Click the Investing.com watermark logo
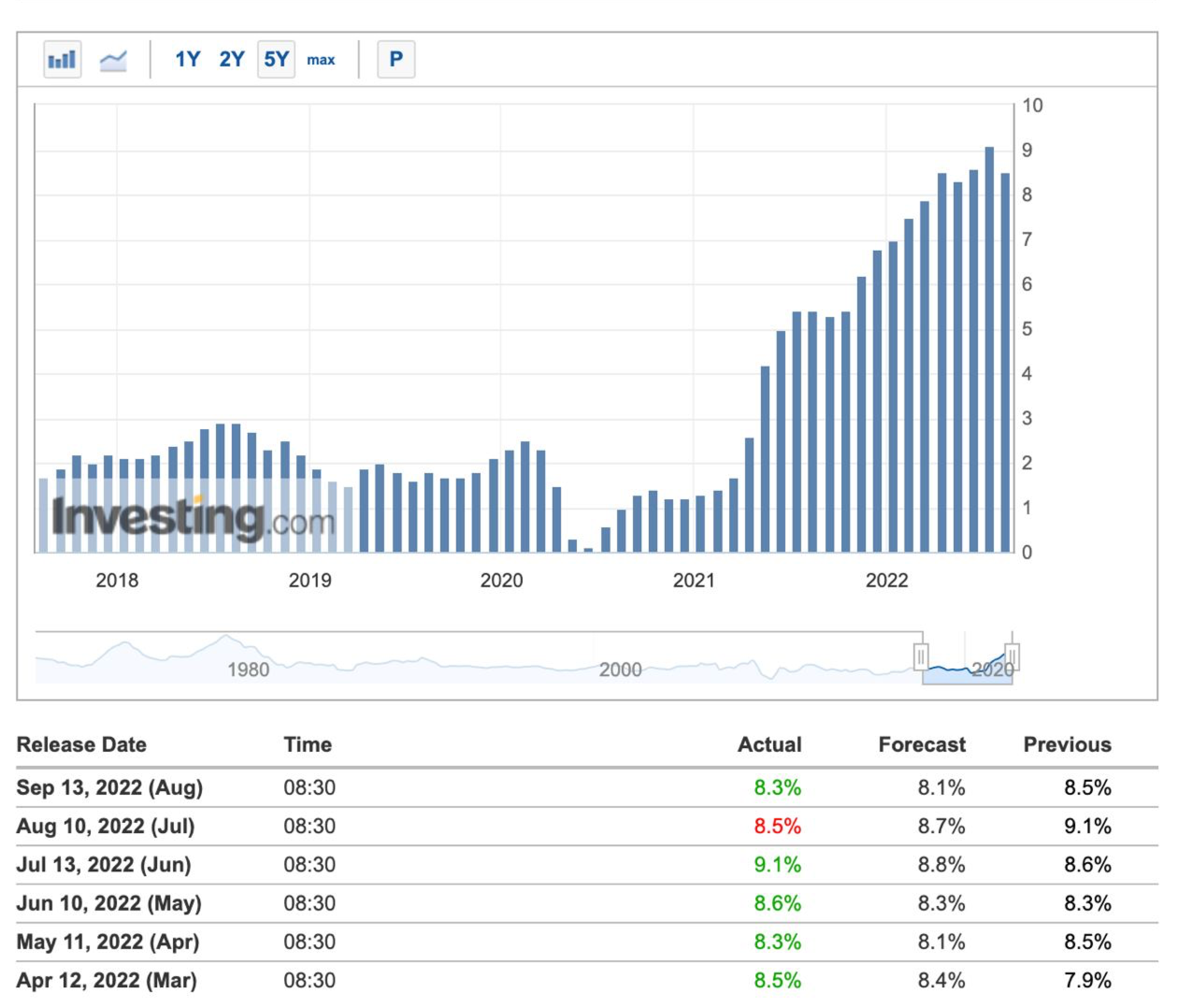The height and width of the screenshot is (1008, 1178). point(194,518)
